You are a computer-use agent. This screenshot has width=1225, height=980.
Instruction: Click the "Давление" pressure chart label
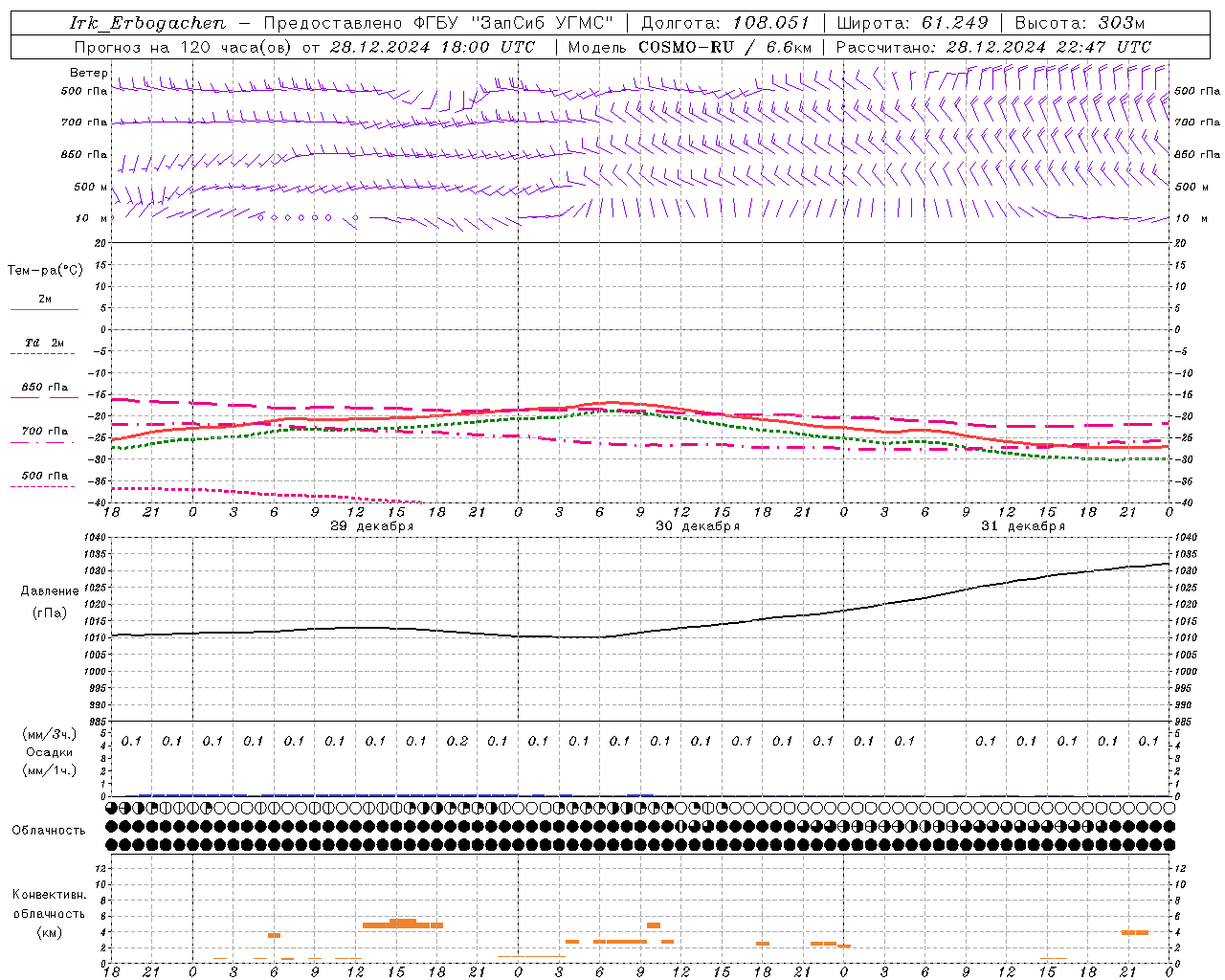point(50,591)
